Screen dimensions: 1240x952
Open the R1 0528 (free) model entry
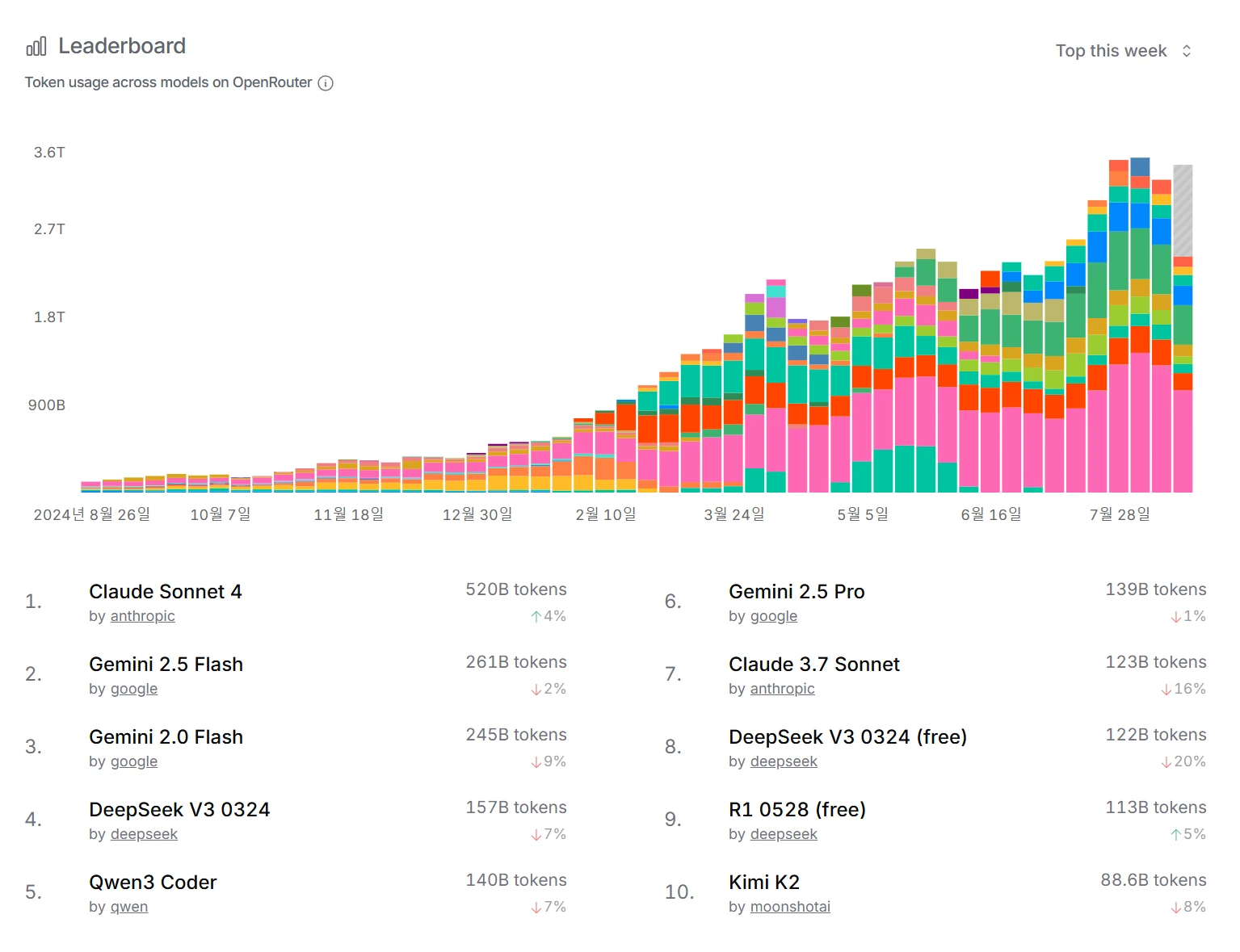(x=797, y=810)
